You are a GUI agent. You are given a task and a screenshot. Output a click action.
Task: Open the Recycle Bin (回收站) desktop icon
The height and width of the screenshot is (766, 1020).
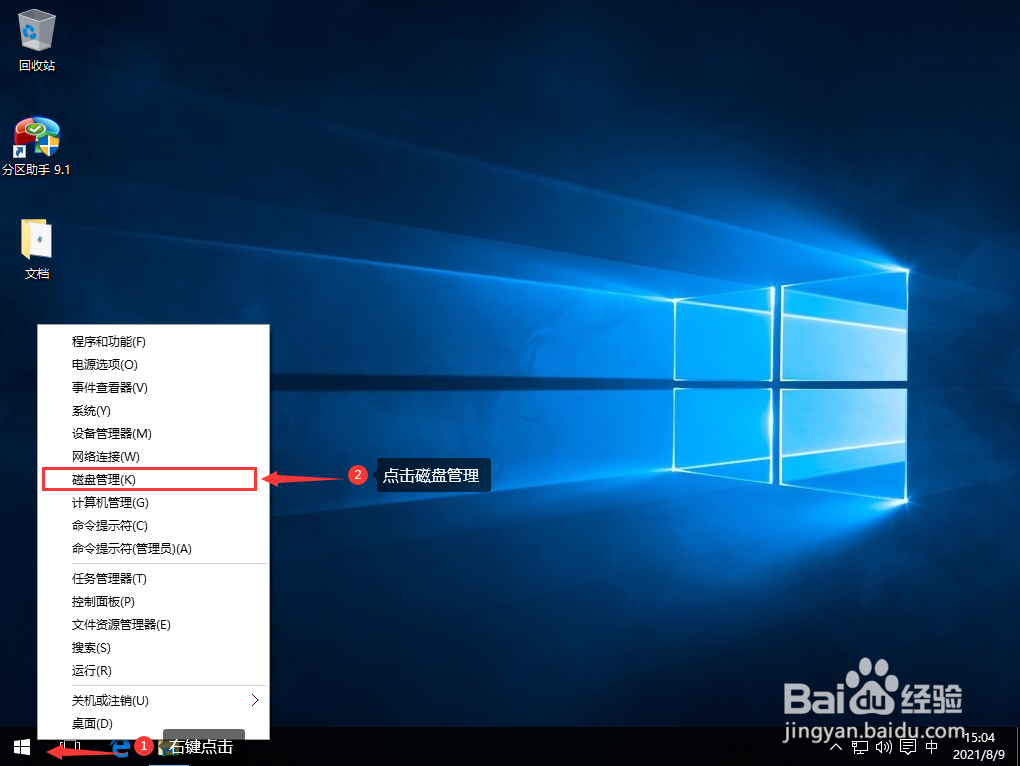(x=37, y=40)
